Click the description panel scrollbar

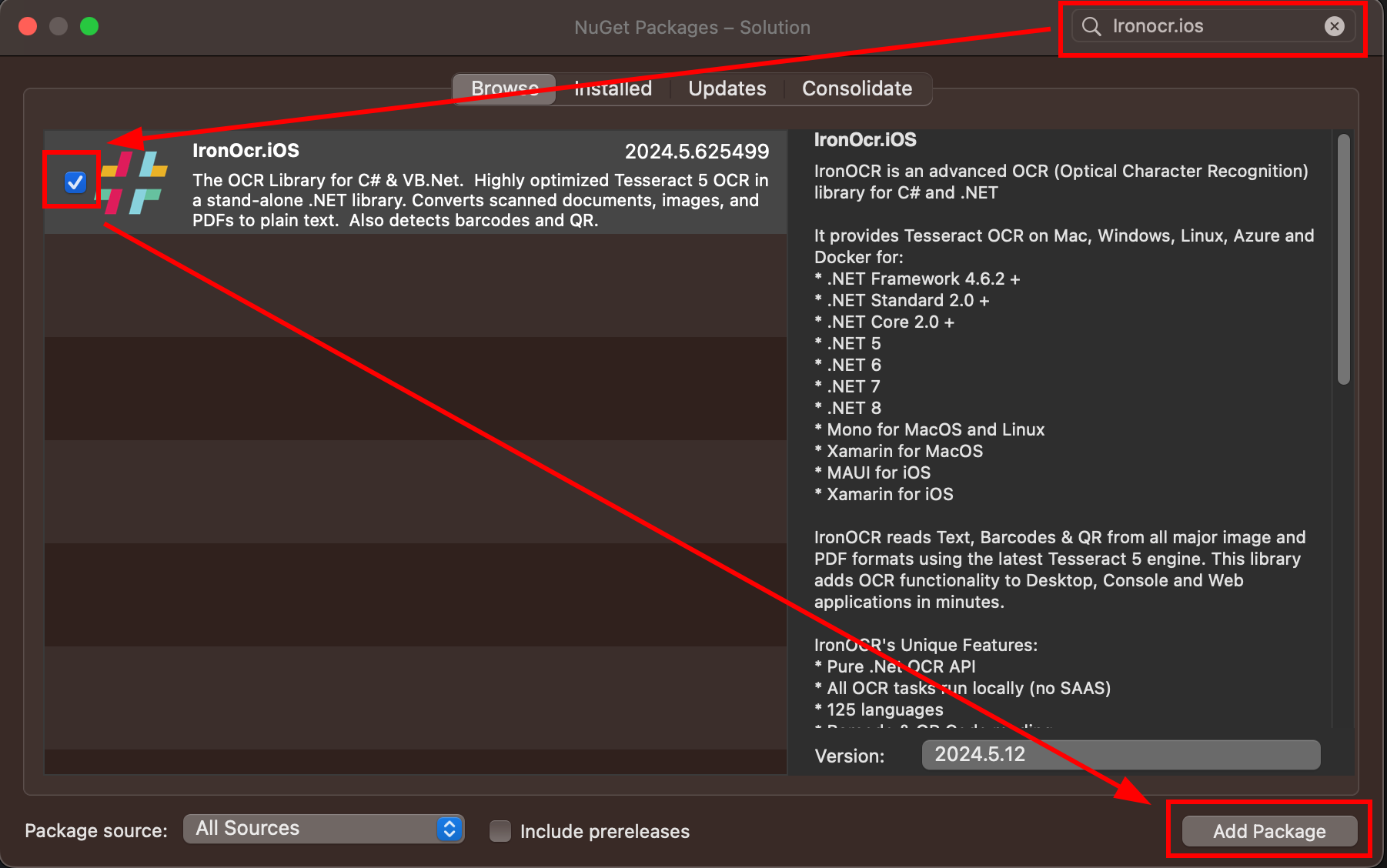(1343, 259)
